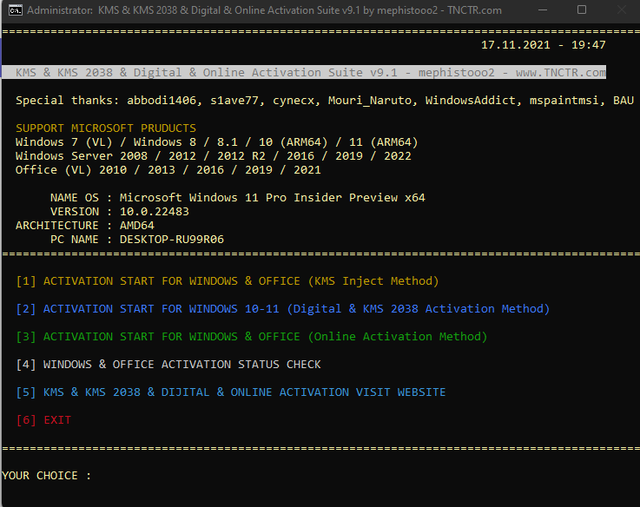Click option [5] Visit Website
This screenshot has width=640, height=507.
click(x=231, y=392)
